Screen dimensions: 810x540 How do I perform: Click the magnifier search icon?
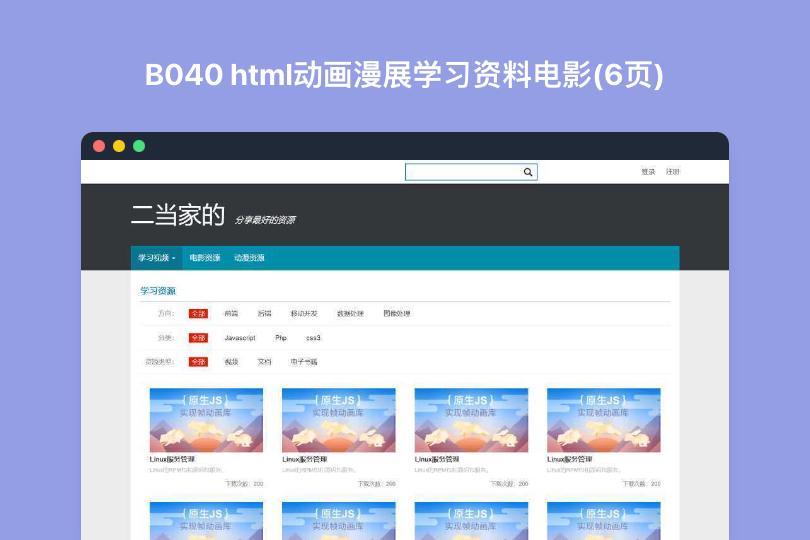pos(528,172)
